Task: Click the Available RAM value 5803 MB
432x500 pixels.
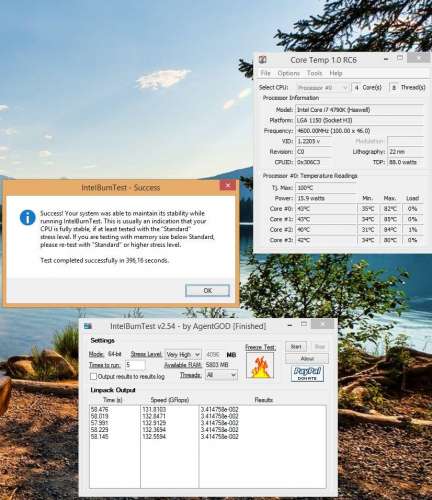Action: (217, 365)
